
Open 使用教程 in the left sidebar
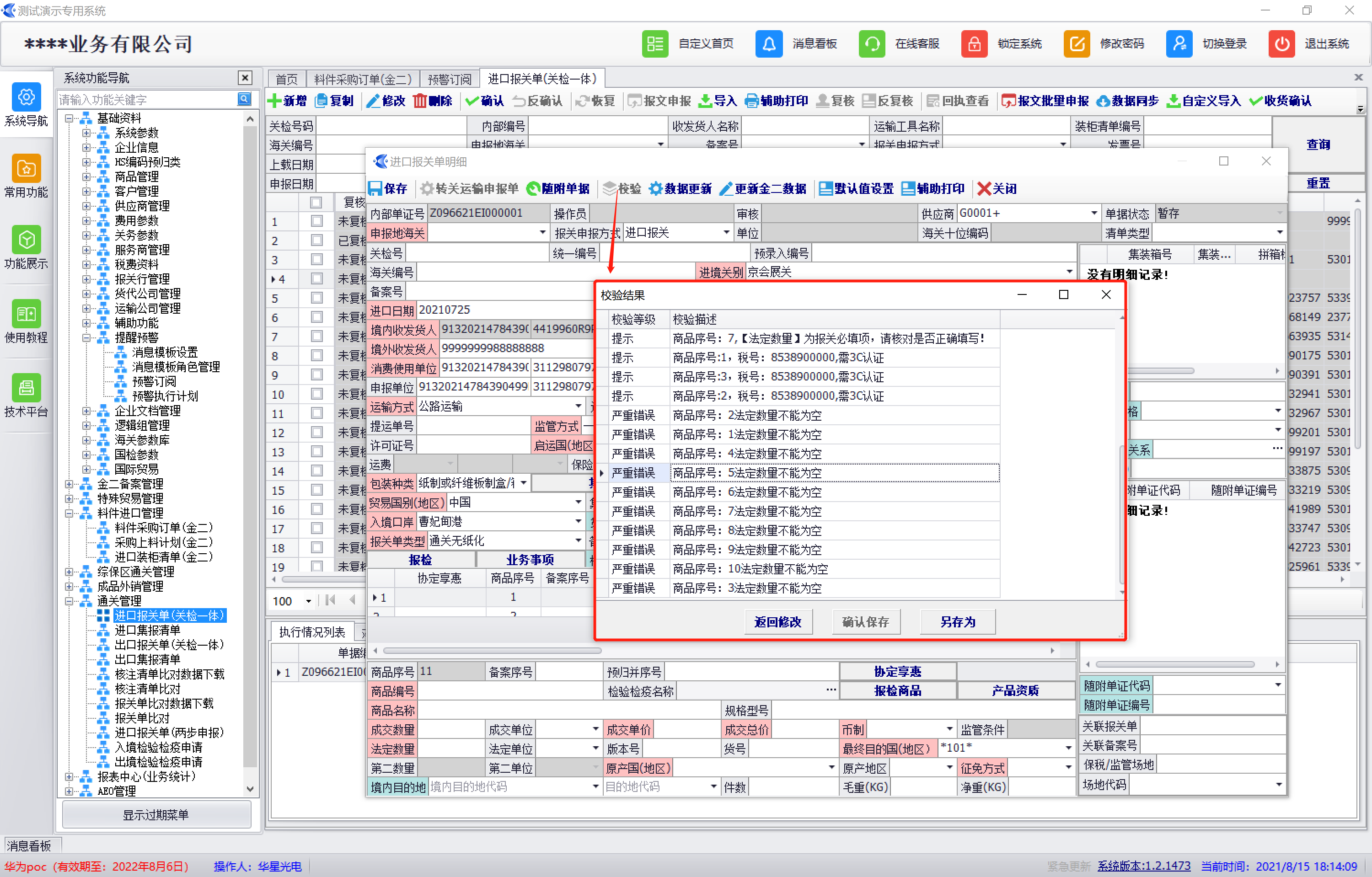click(26, 322)
